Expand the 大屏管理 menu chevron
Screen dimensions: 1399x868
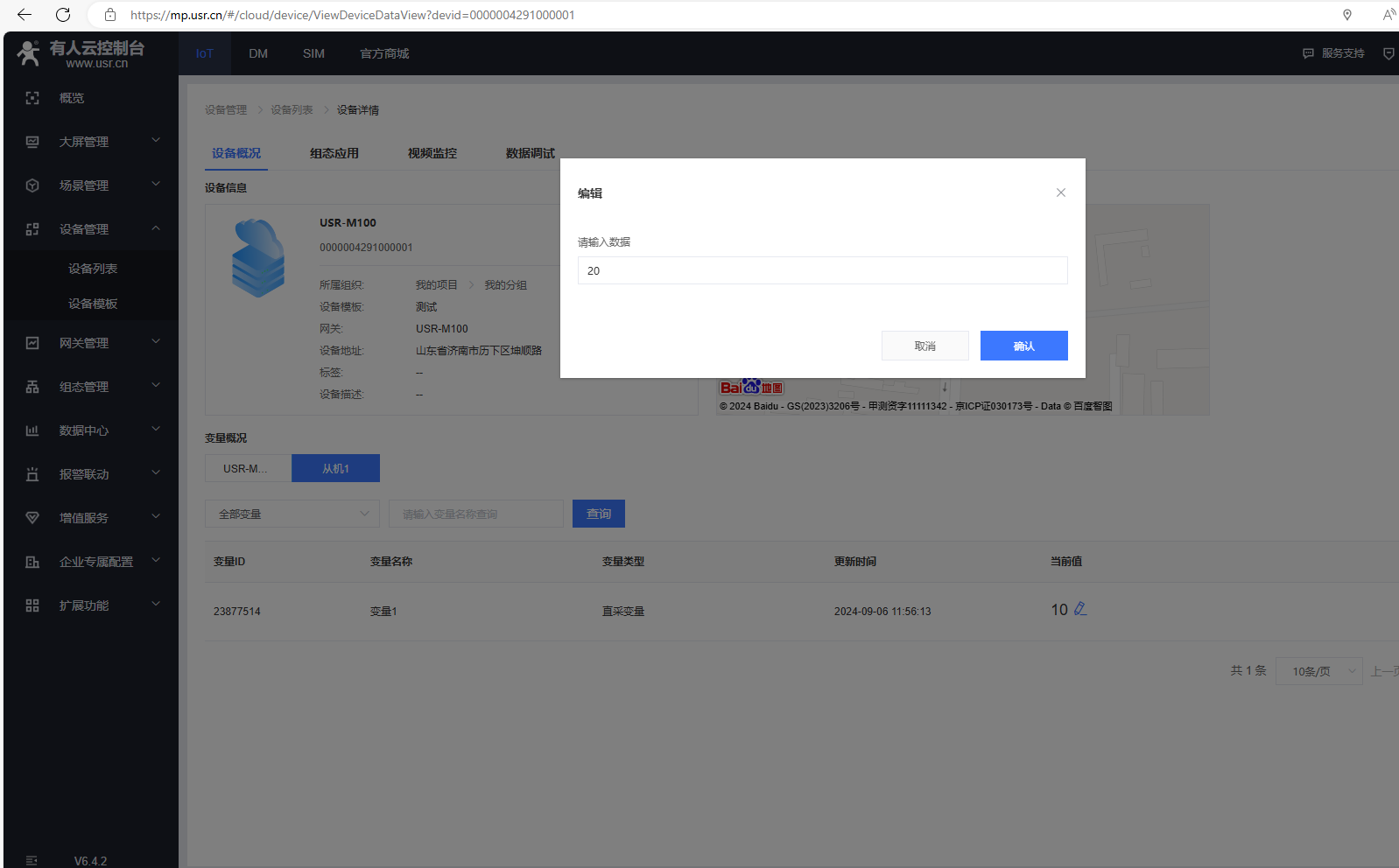tap(156, 140)
